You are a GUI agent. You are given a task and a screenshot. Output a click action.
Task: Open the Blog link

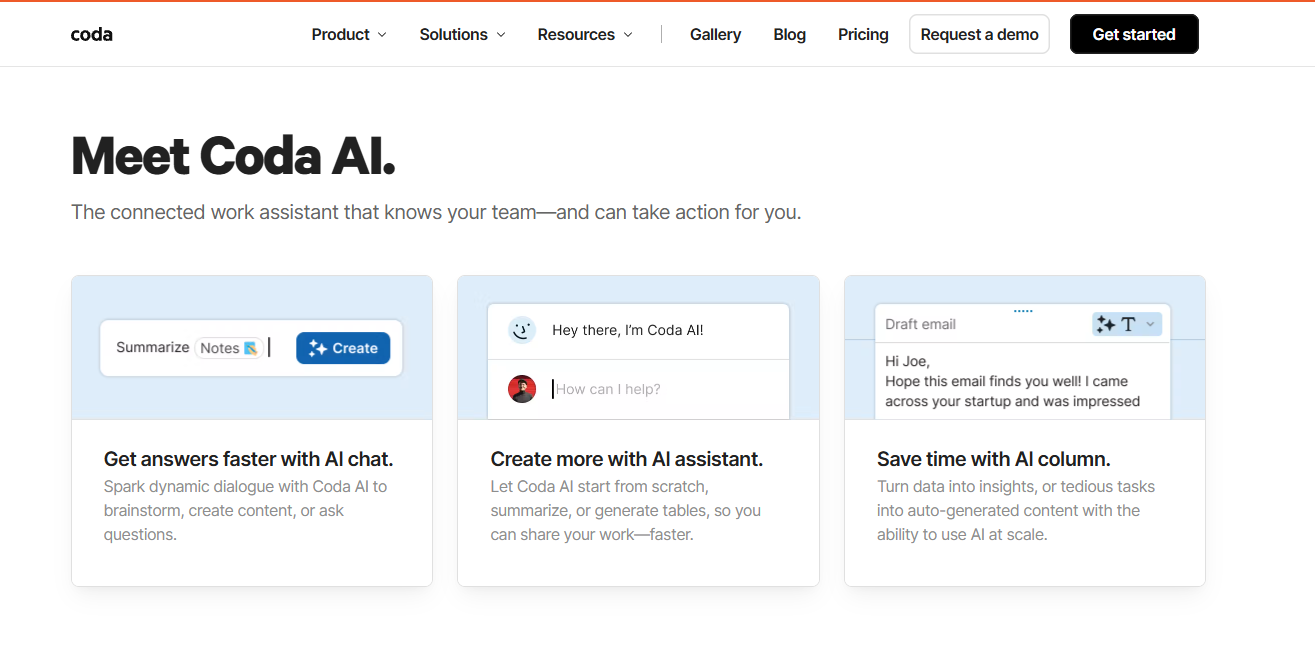pyautogui.click(x=789, y=34)
